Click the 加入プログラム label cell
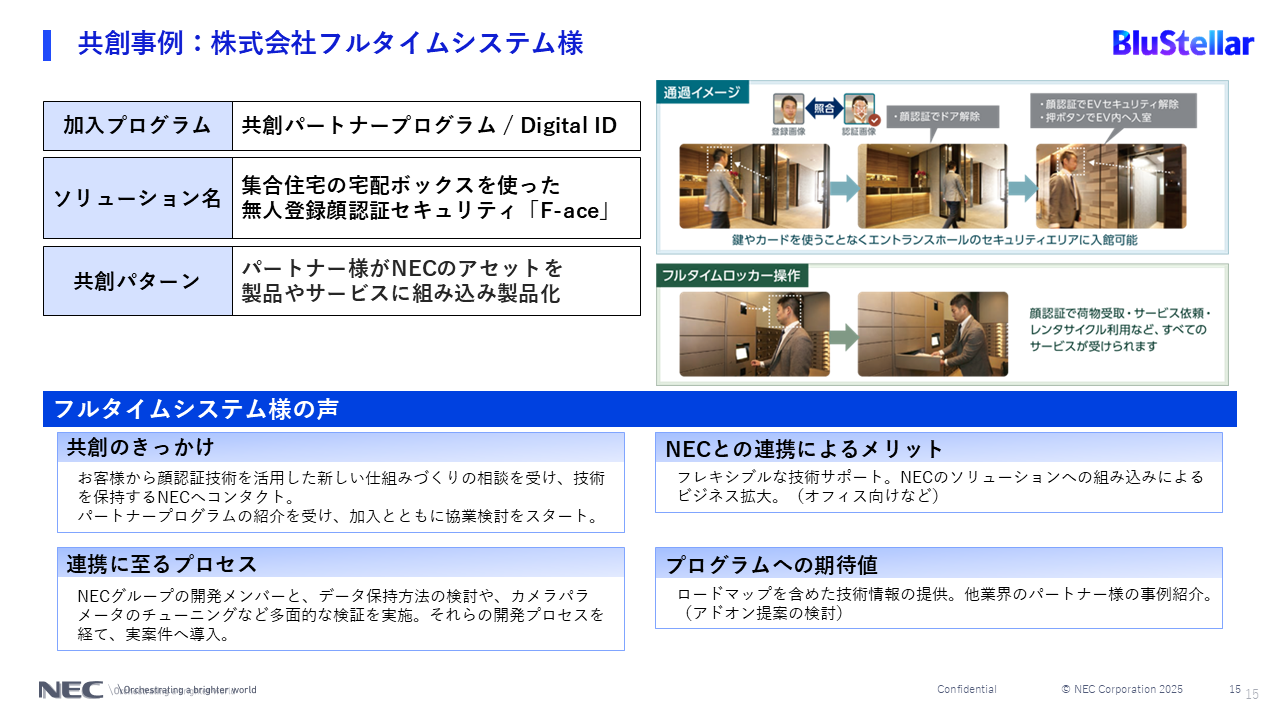 [x=138, y=126]
